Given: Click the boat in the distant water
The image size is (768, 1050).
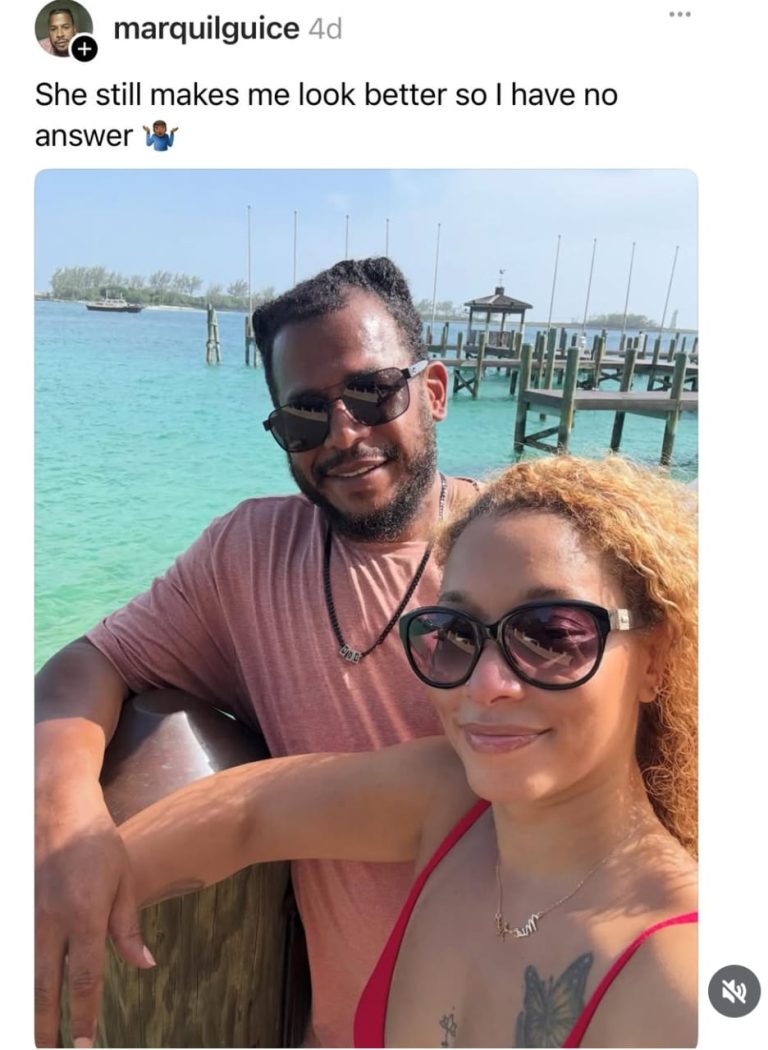Looking at the screenshot, I should (x=113, y=305).
